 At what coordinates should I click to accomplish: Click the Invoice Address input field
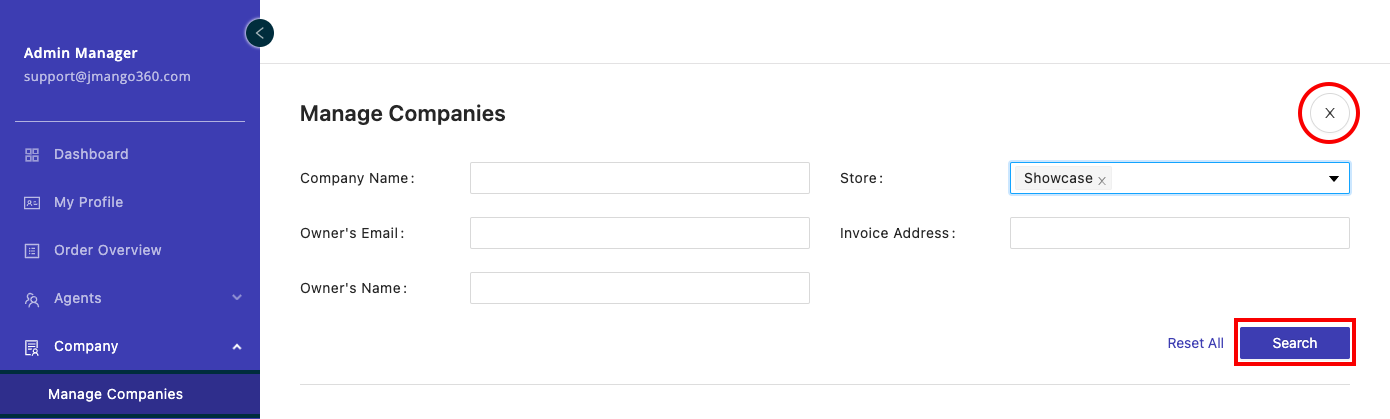(x=1179, y=233)
